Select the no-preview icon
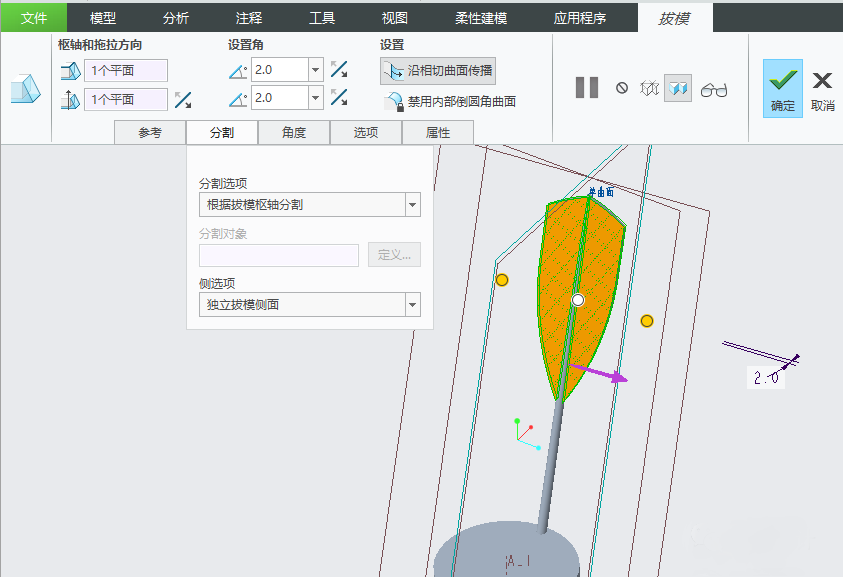The height and width of the screenshot is (577, 843). (x=621, y=88)
